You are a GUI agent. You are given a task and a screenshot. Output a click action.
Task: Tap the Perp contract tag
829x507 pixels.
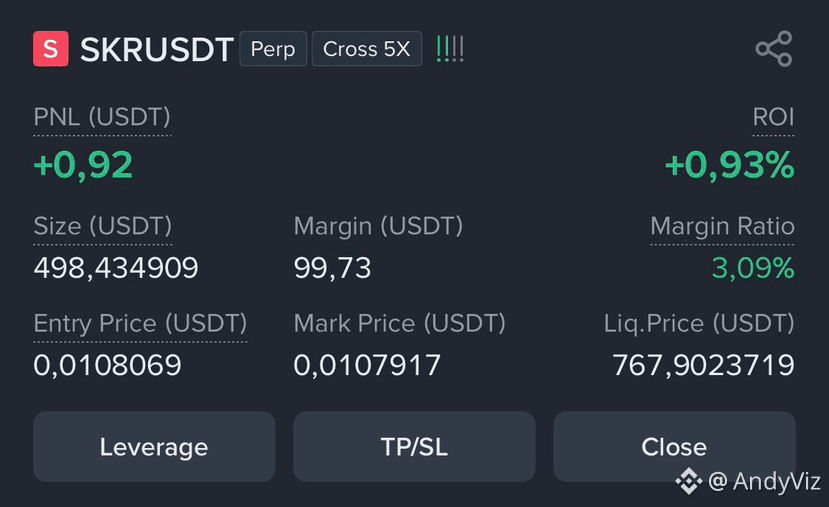click(x=273, y=49)
